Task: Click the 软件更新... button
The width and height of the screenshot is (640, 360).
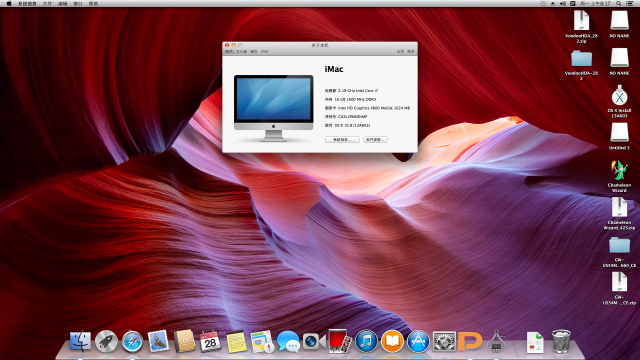Action: 375,140
